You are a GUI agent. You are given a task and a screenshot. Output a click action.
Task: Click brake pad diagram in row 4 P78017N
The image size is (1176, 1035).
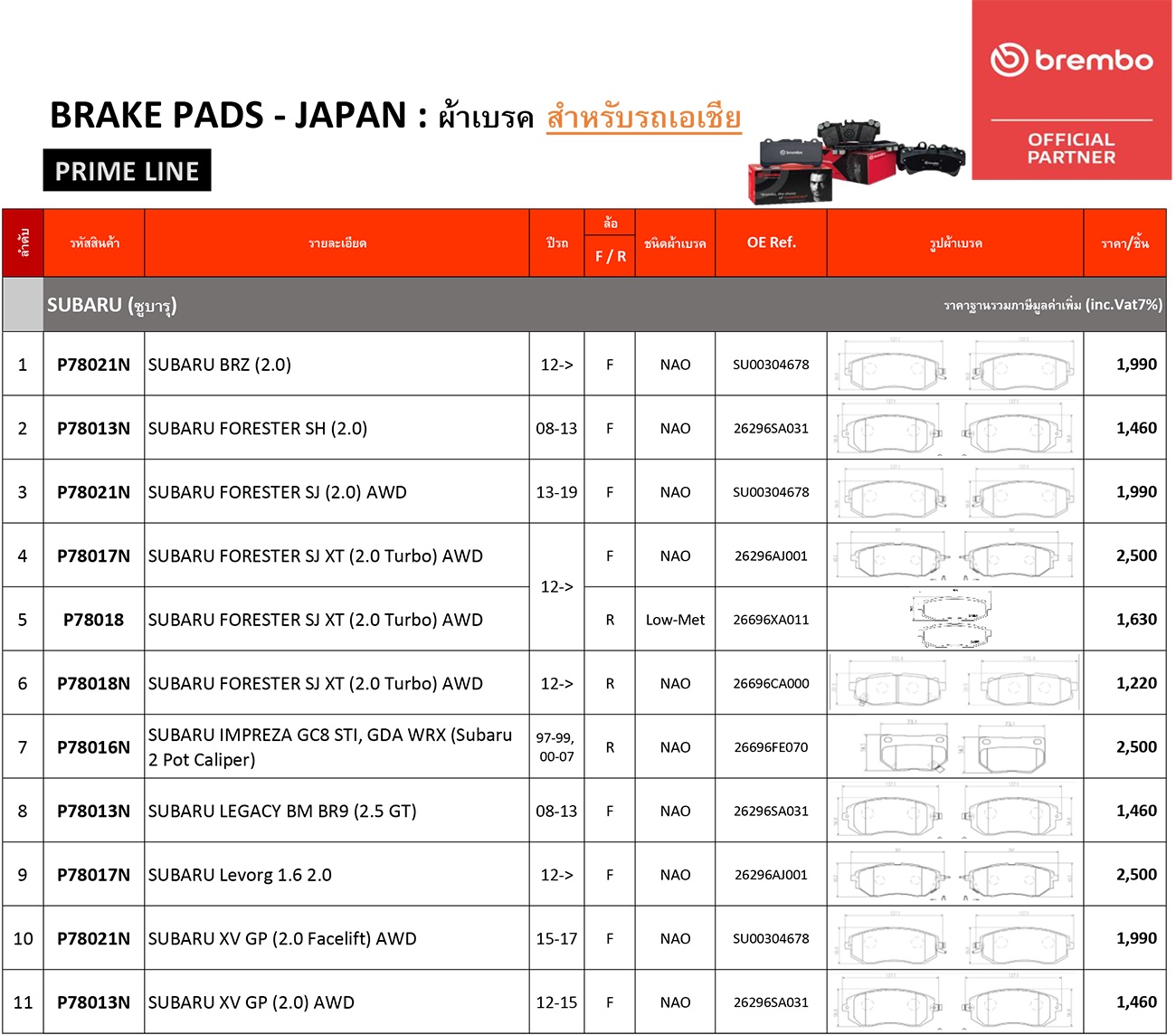coord(955,555)
